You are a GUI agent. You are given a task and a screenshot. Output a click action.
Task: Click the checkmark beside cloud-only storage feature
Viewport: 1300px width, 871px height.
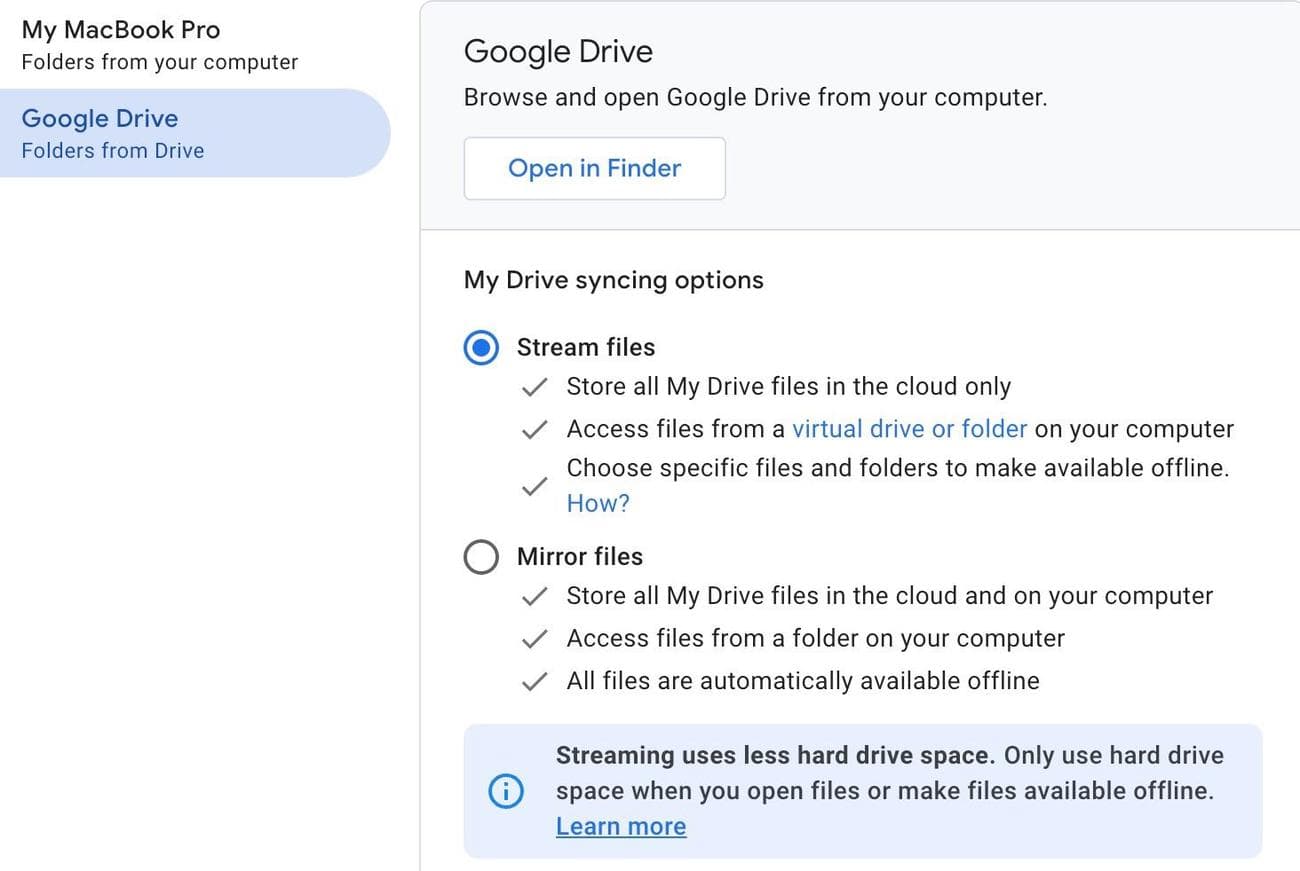pos(535,387)
